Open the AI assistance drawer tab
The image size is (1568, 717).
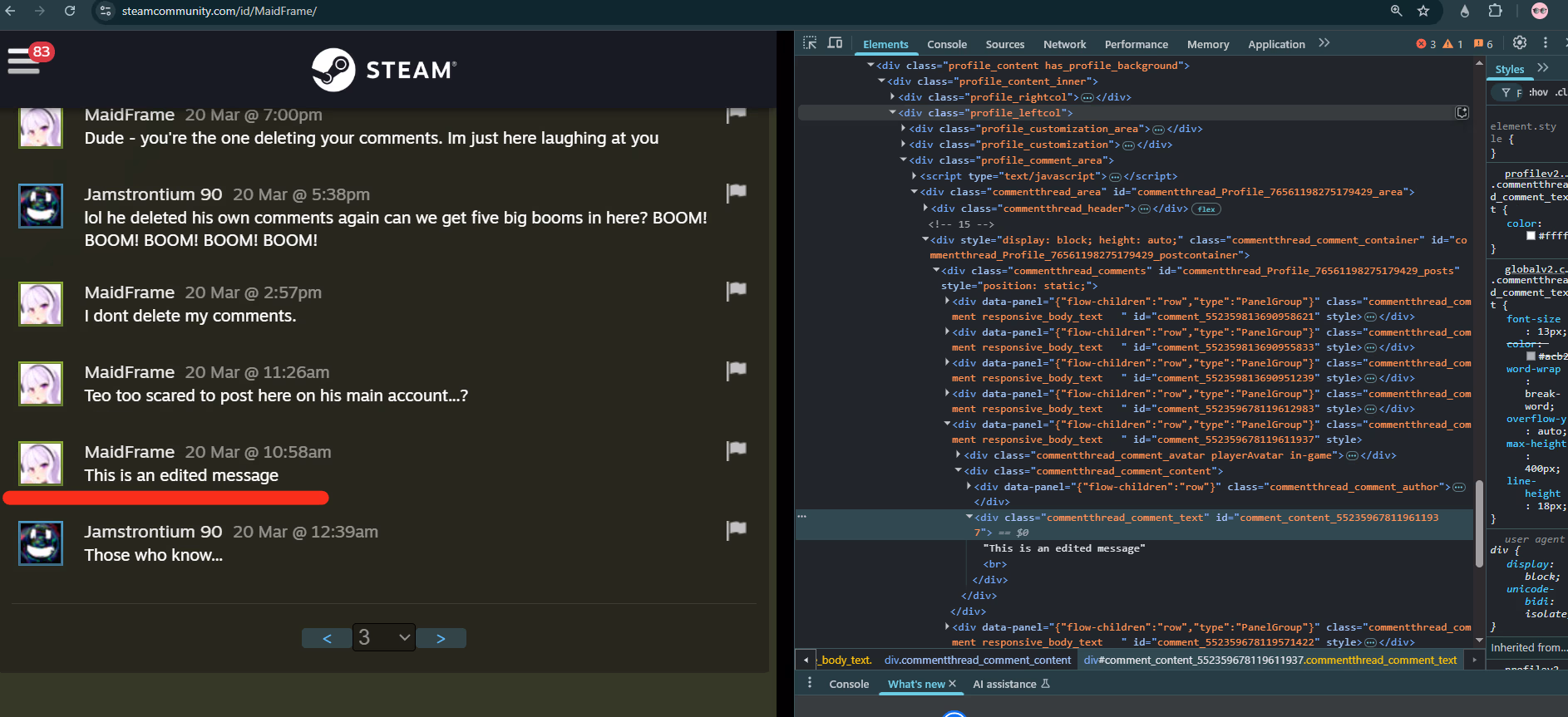[x=1011, y=684]
